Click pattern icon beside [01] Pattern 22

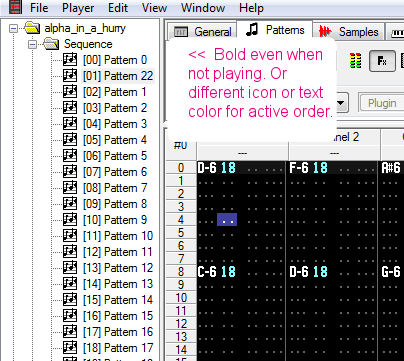(x=70, y=75)
